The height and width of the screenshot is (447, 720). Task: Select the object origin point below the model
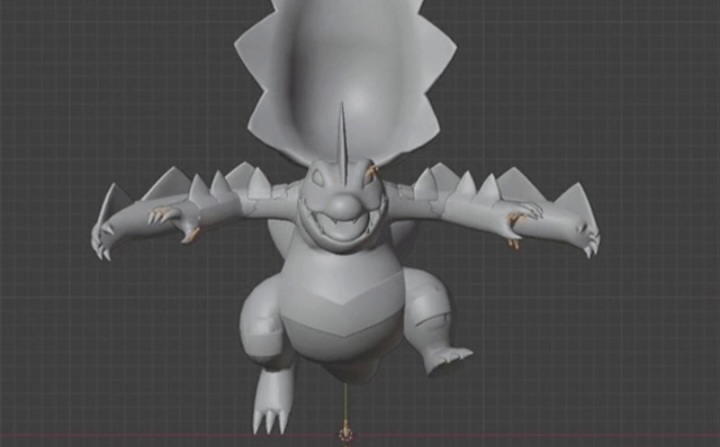coord(346,435)
